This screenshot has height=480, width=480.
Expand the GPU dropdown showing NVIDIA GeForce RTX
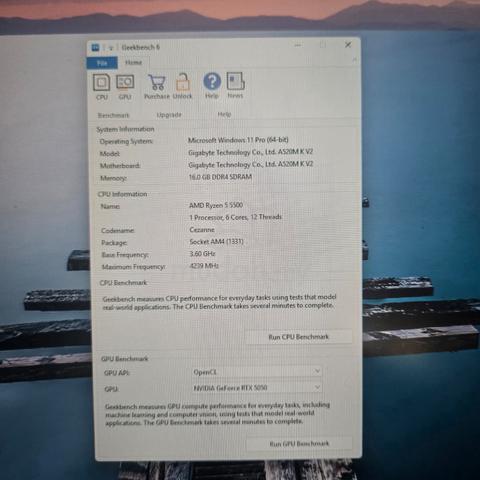tap(257, 388)
